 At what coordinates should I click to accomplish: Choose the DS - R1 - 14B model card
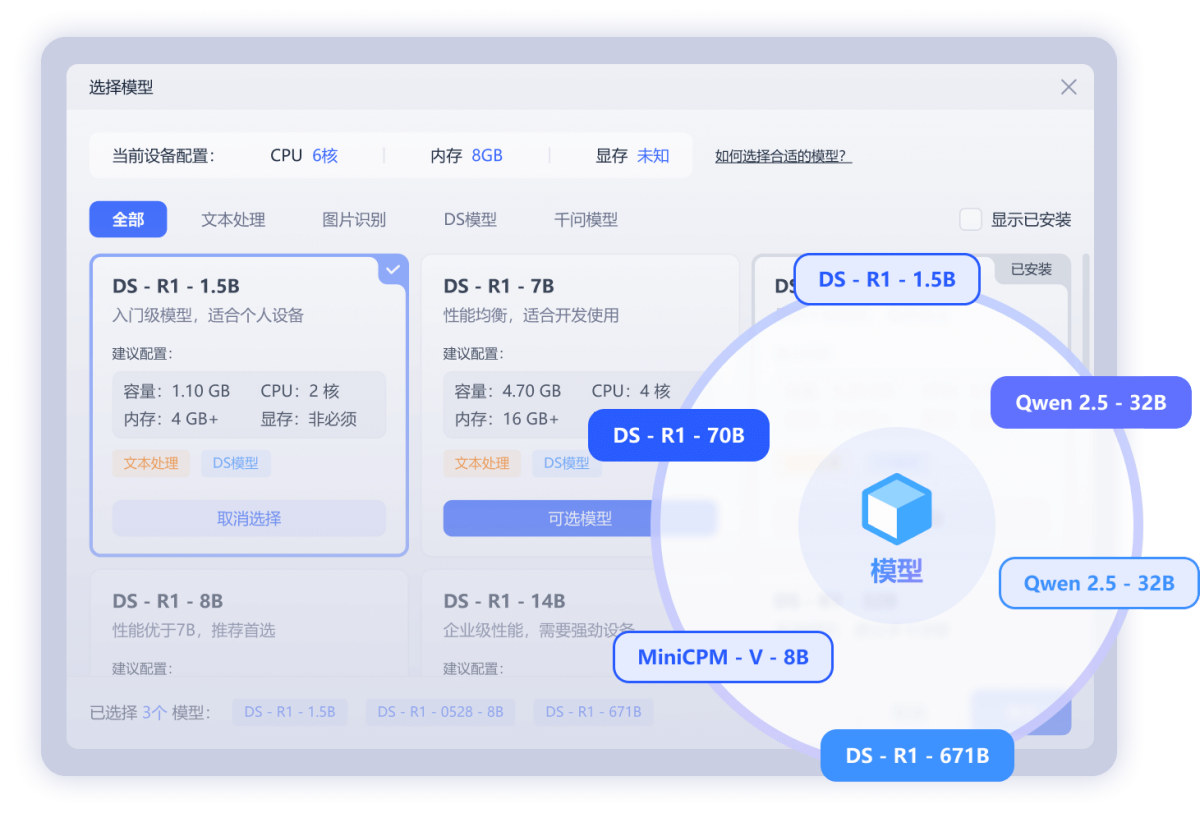coord(535,625)
